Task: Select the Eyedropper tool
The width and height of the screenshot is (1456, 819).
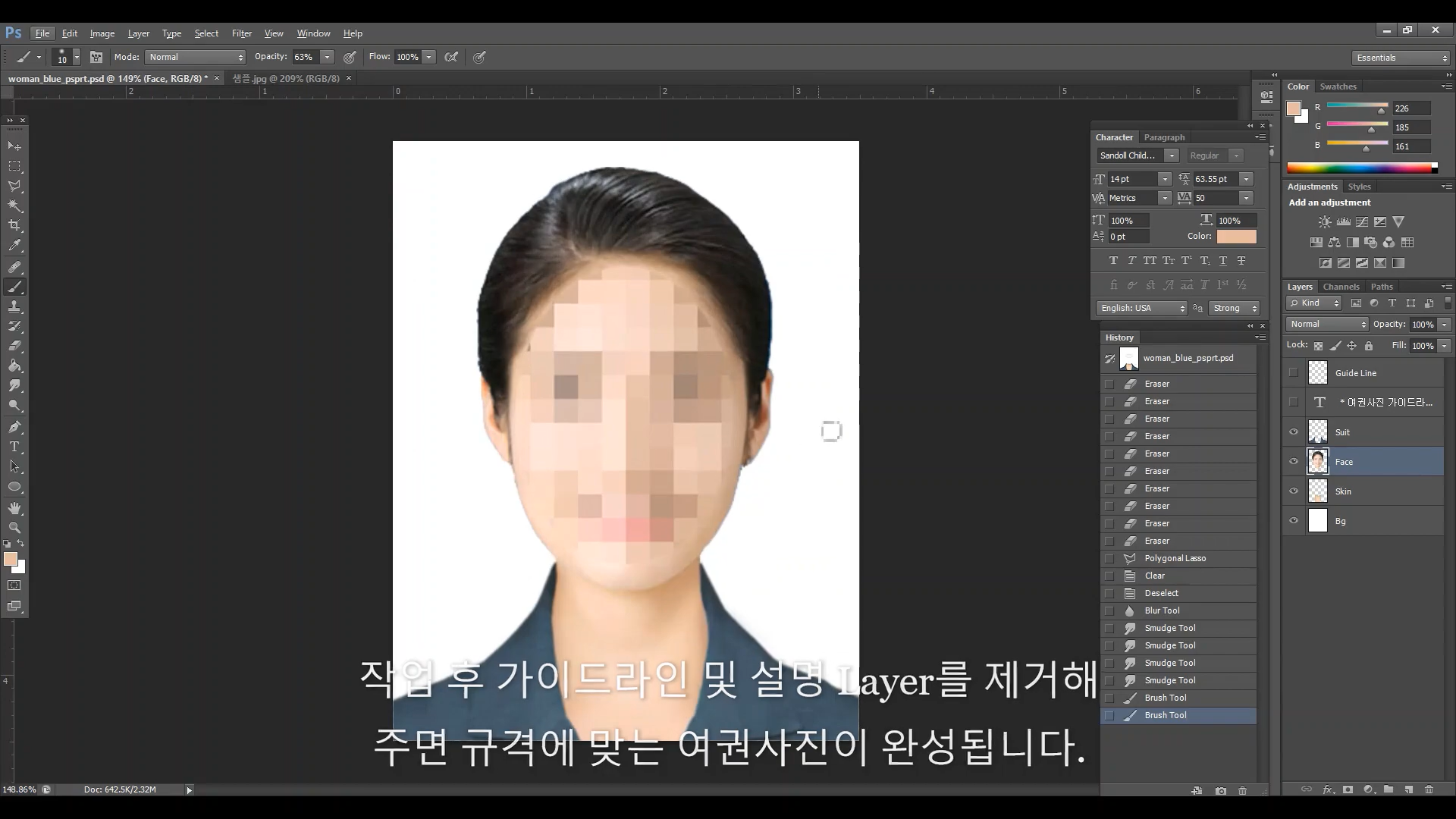Action: (14, 246)
